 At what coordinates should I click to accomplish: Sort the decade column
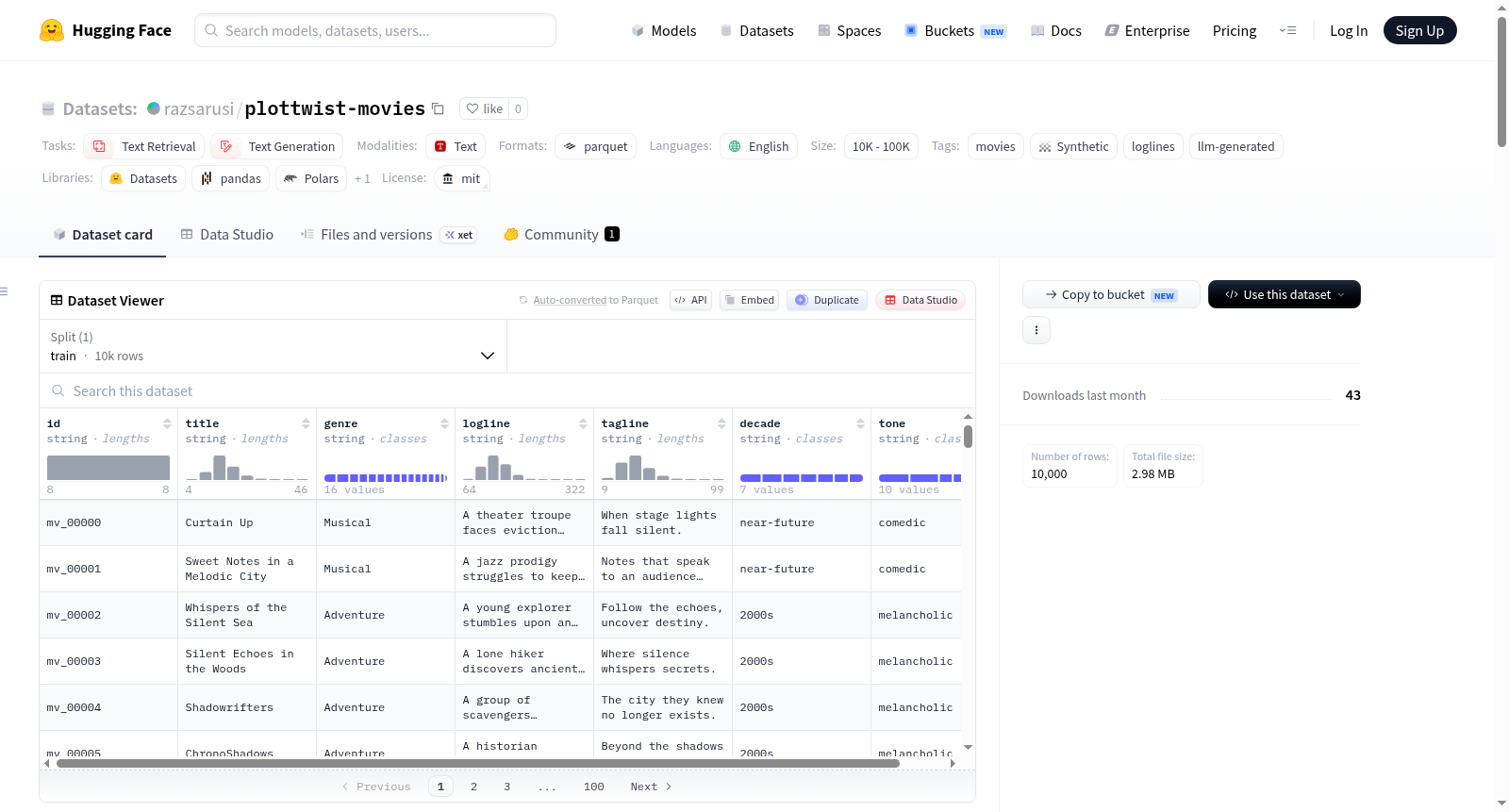pos(860,423)
